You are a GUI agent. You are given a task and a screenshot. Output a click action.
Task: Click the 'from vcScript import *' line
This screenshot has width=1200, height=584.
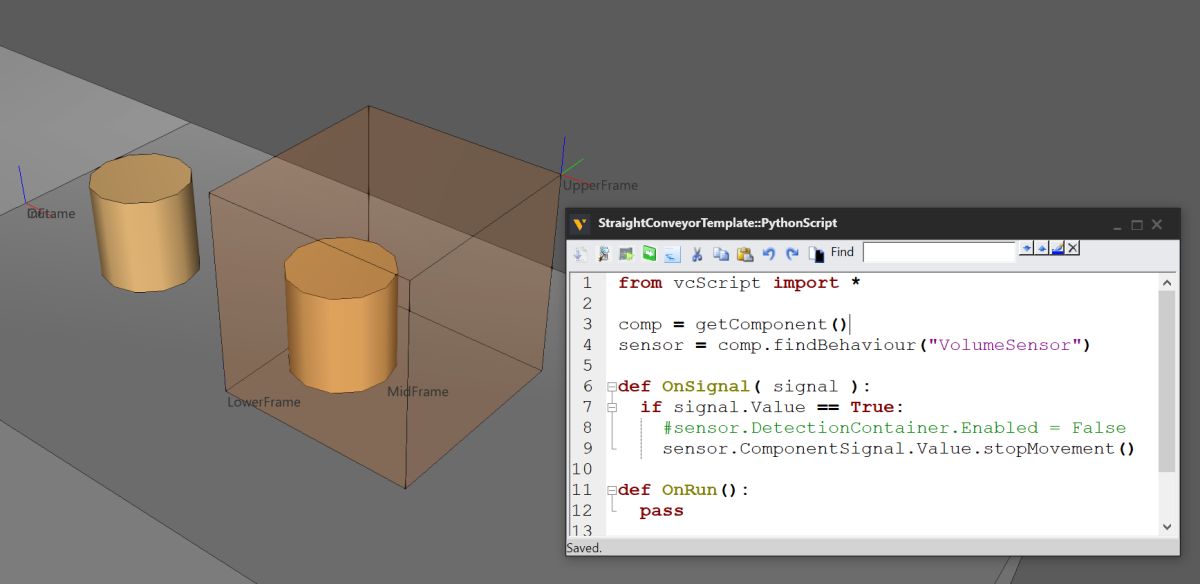[740, 283]
